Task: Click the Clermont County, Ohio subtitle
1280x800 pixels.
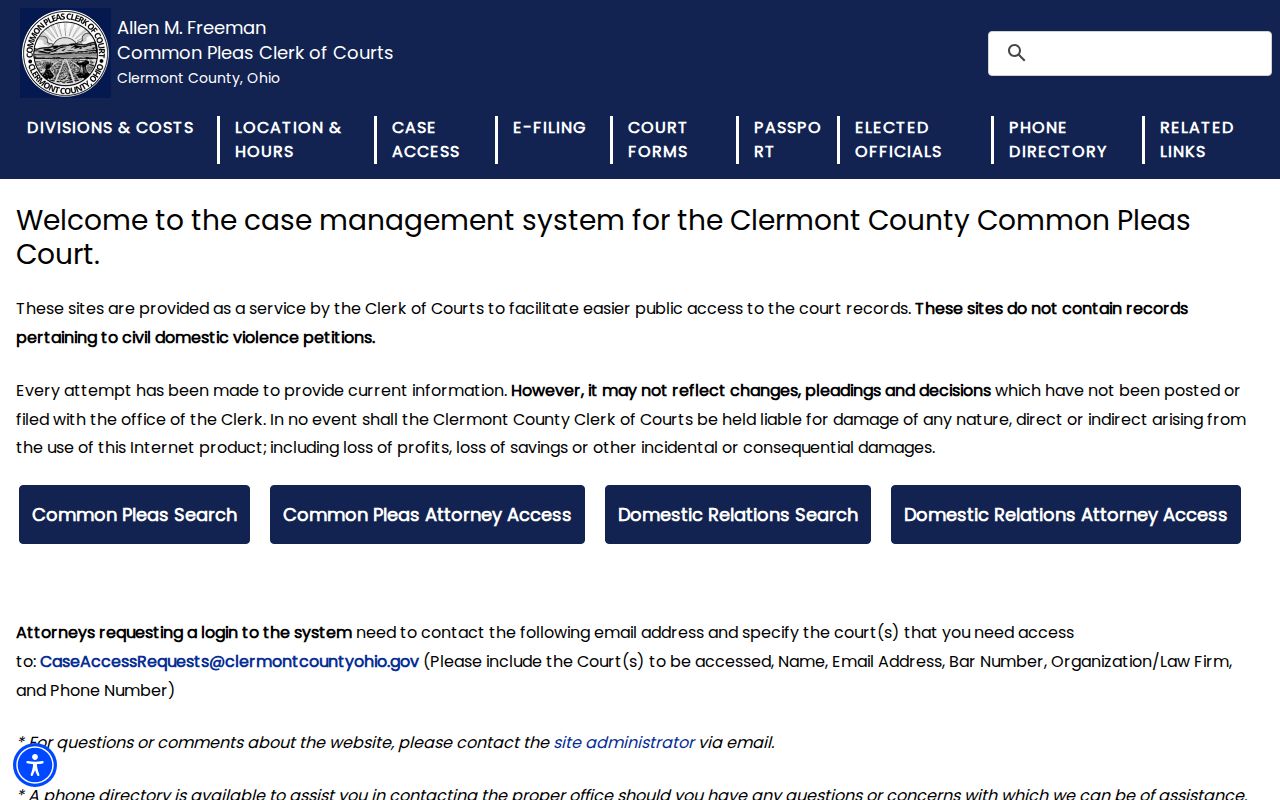Action: pos(198,78)
